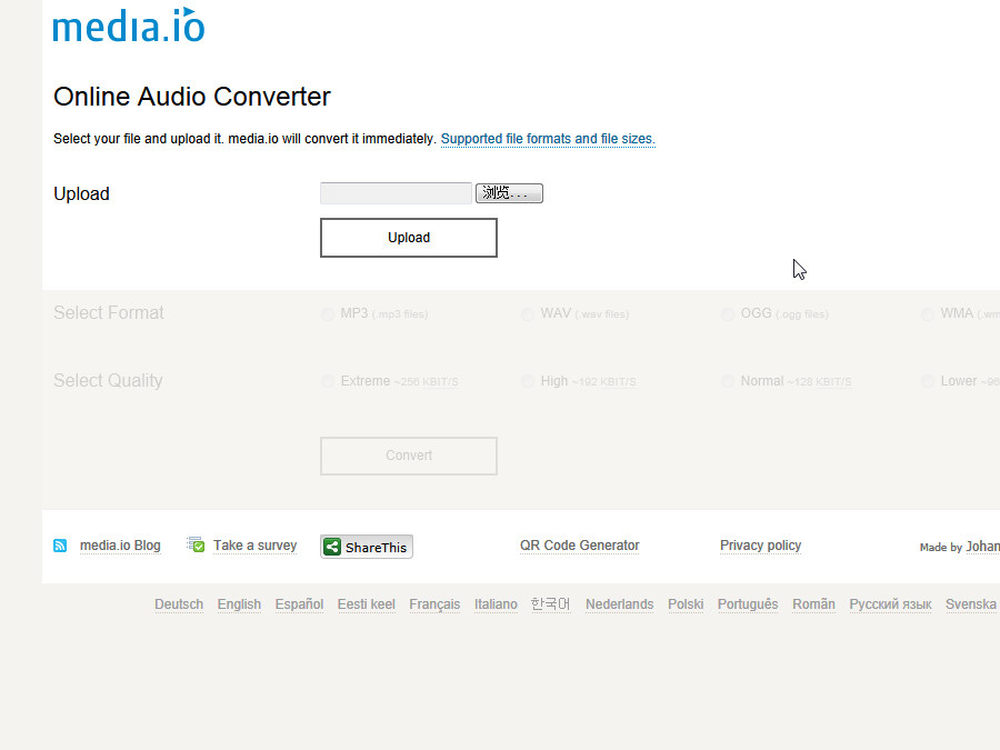The height and width of the screenshot is (750, 1000).
Task: Switch language to Español
Action: [299, 605]
